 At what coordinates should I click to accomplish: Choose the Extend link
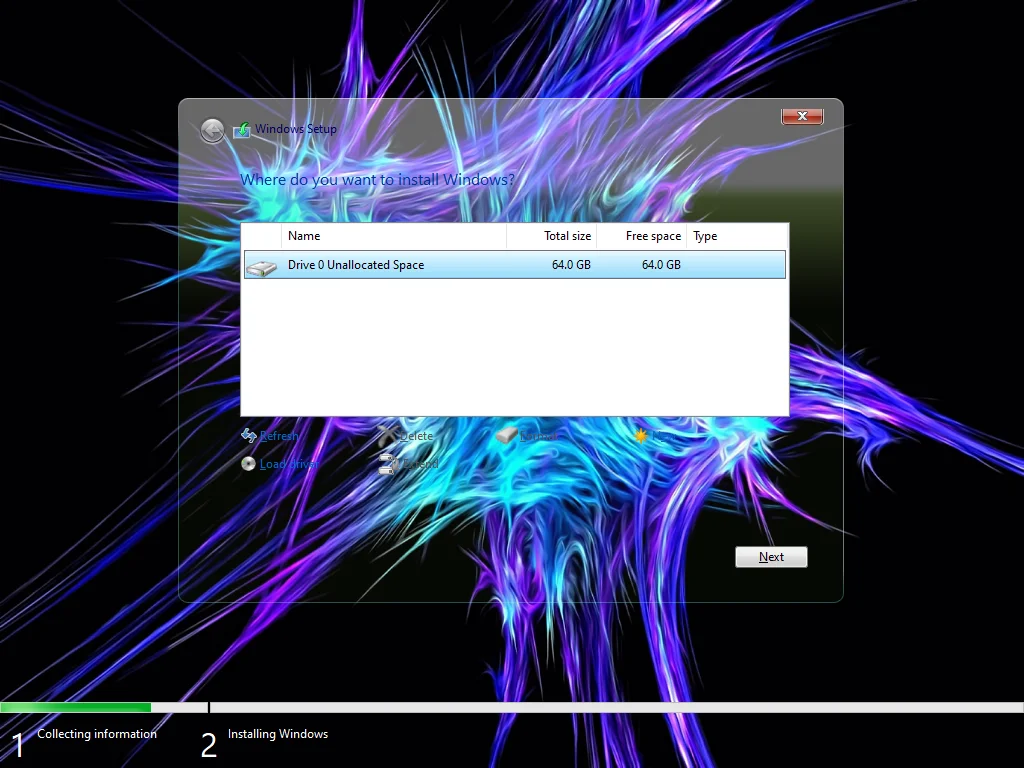point(420,464)
